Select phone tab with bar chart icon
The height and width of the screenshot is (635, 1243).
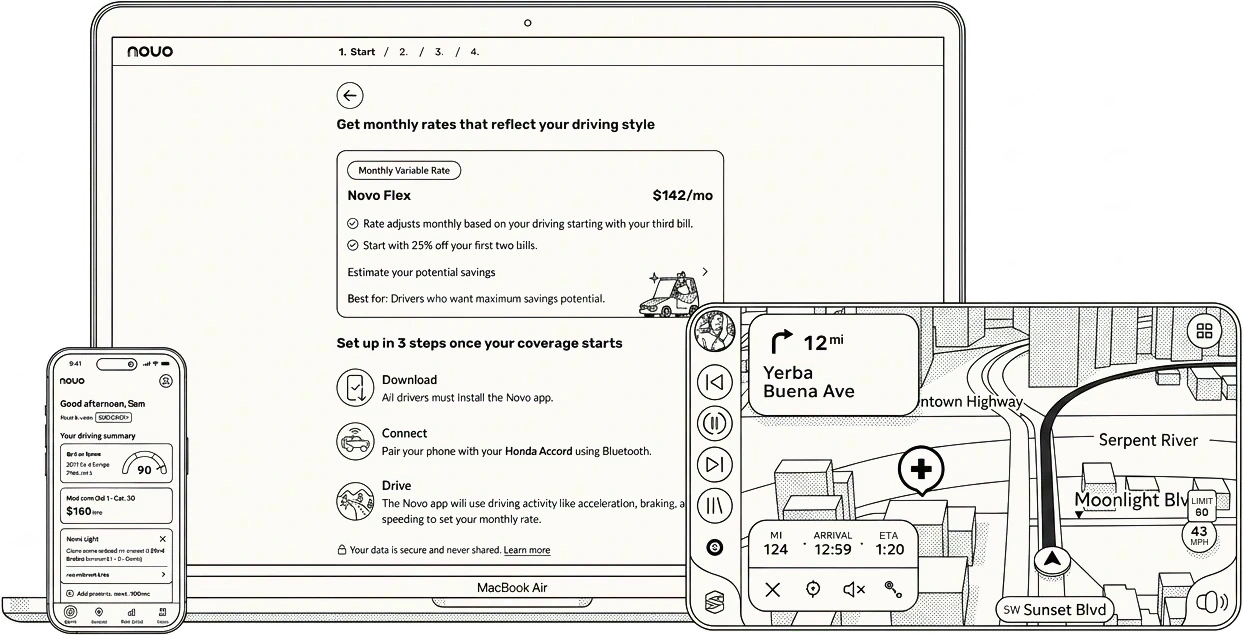click(131, 614)
